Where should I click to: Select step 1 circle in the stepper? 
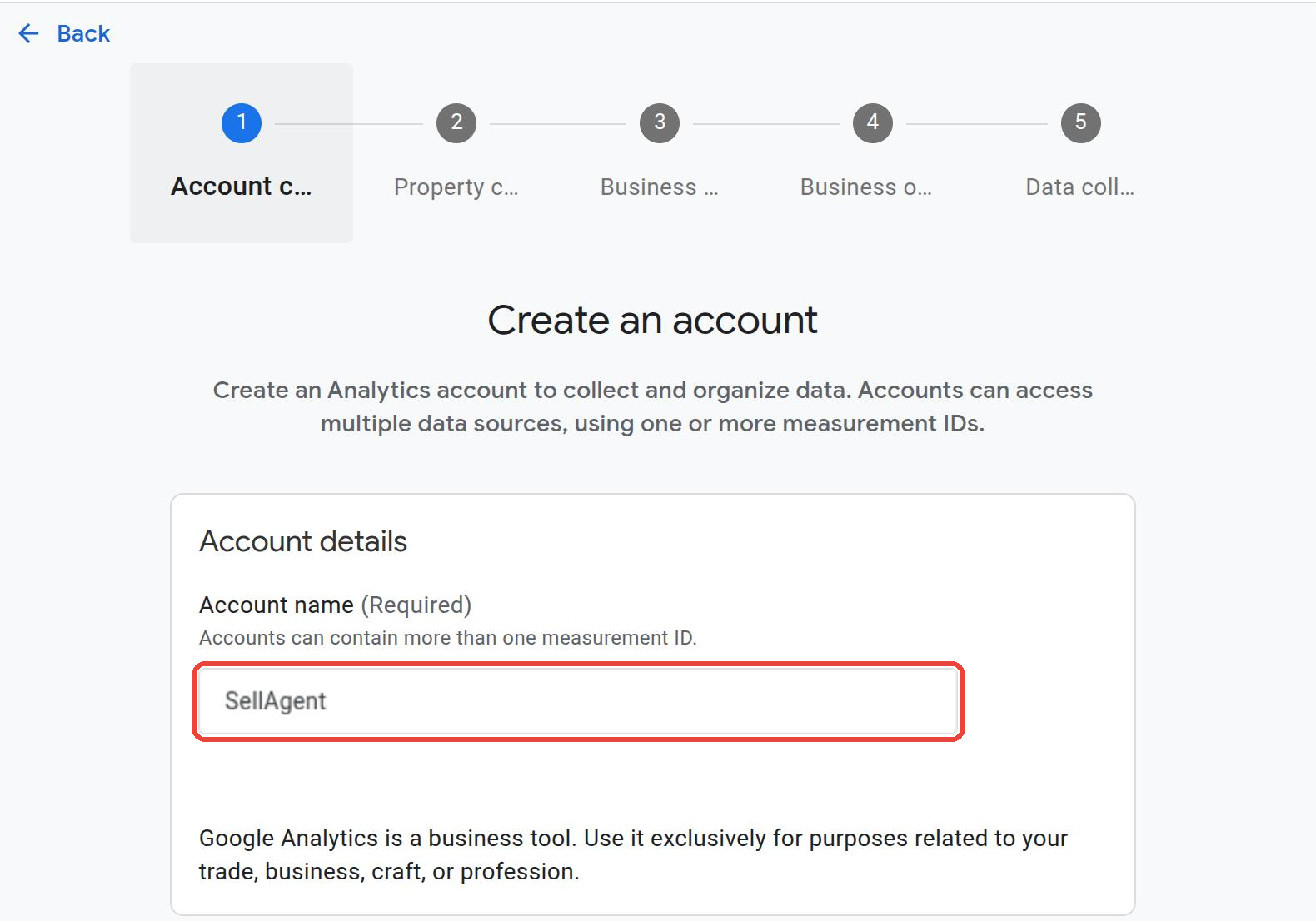pyautogui.click(x=242, y=123)
